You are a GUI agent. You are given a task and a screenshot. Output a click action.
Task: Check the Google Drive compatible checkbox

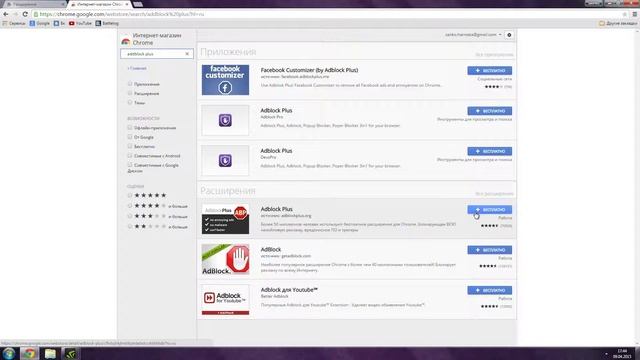[130, 165]
